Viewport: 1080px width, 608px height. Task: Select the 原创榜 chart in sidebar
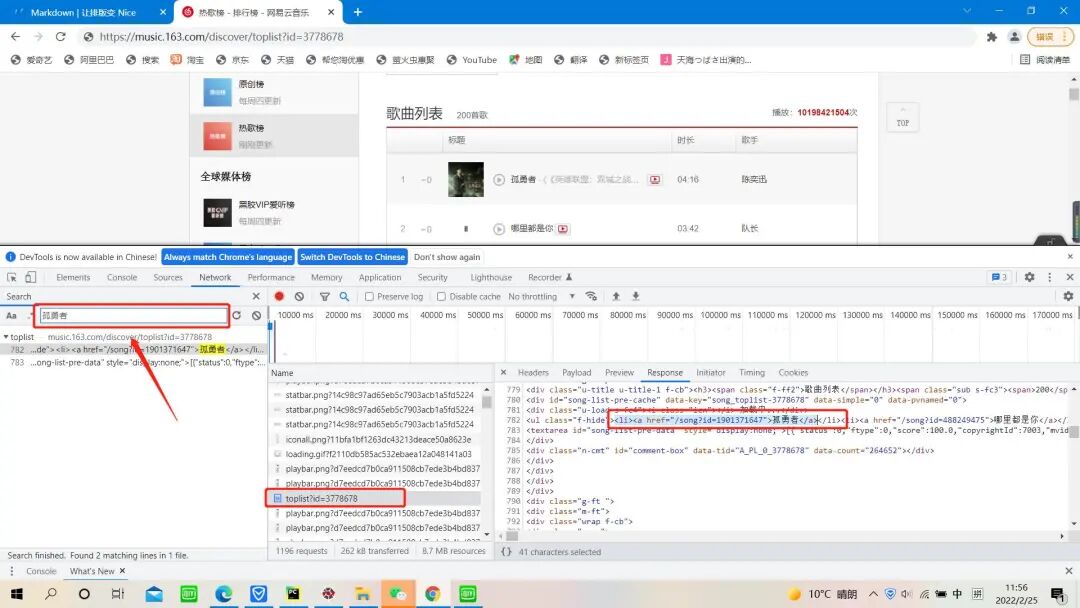[274, 92]
